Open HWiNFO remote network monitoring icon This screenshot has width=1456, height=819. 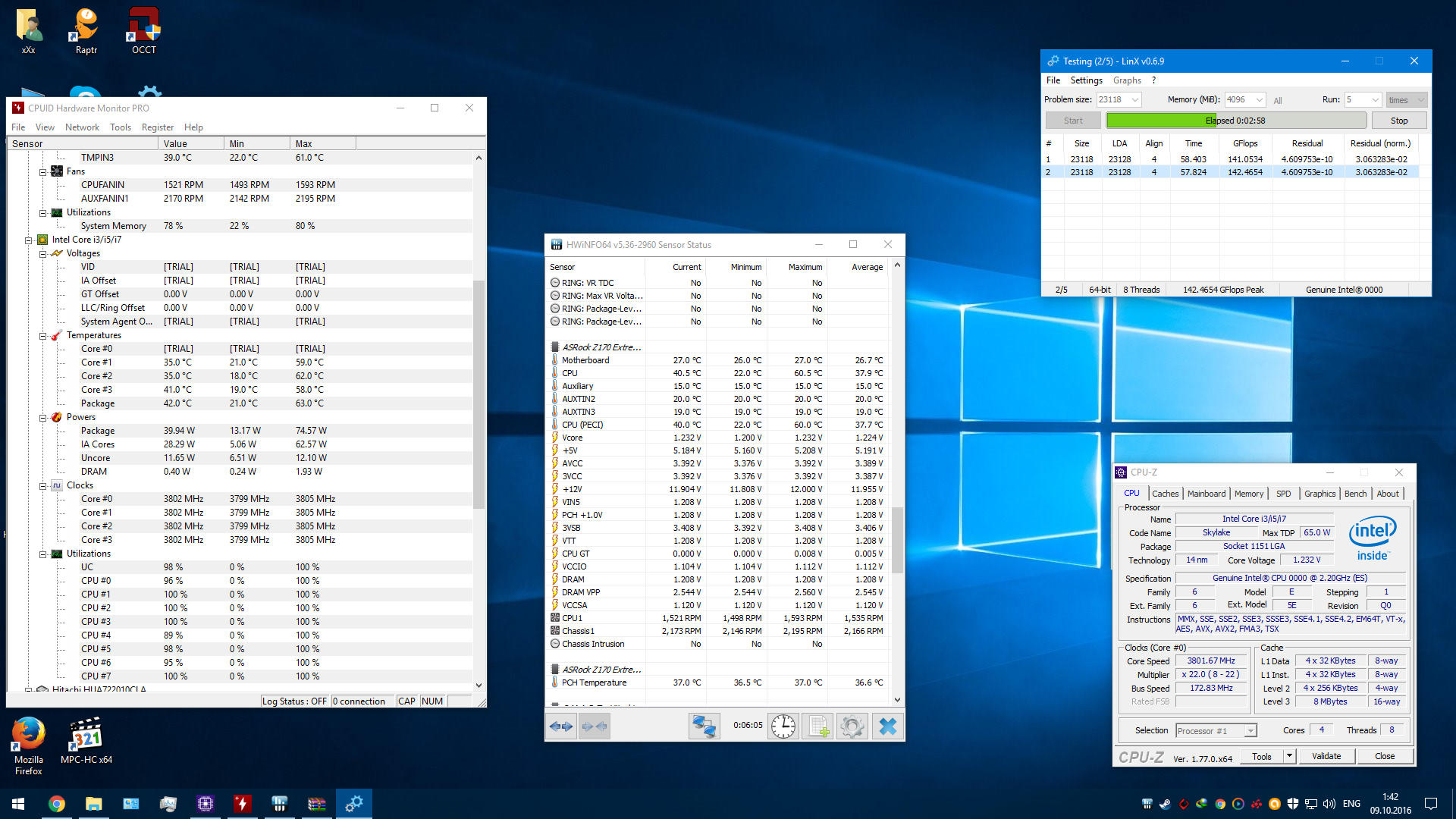[704, 726]
